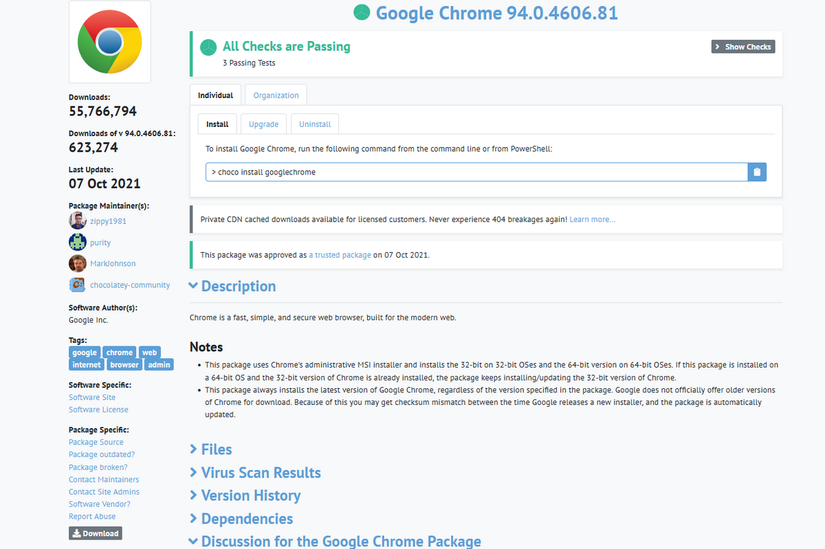The width and height of the screenshot is (825, 549).
Task: Click chocolatey-community avatar icon
Action: coord(77,285)
